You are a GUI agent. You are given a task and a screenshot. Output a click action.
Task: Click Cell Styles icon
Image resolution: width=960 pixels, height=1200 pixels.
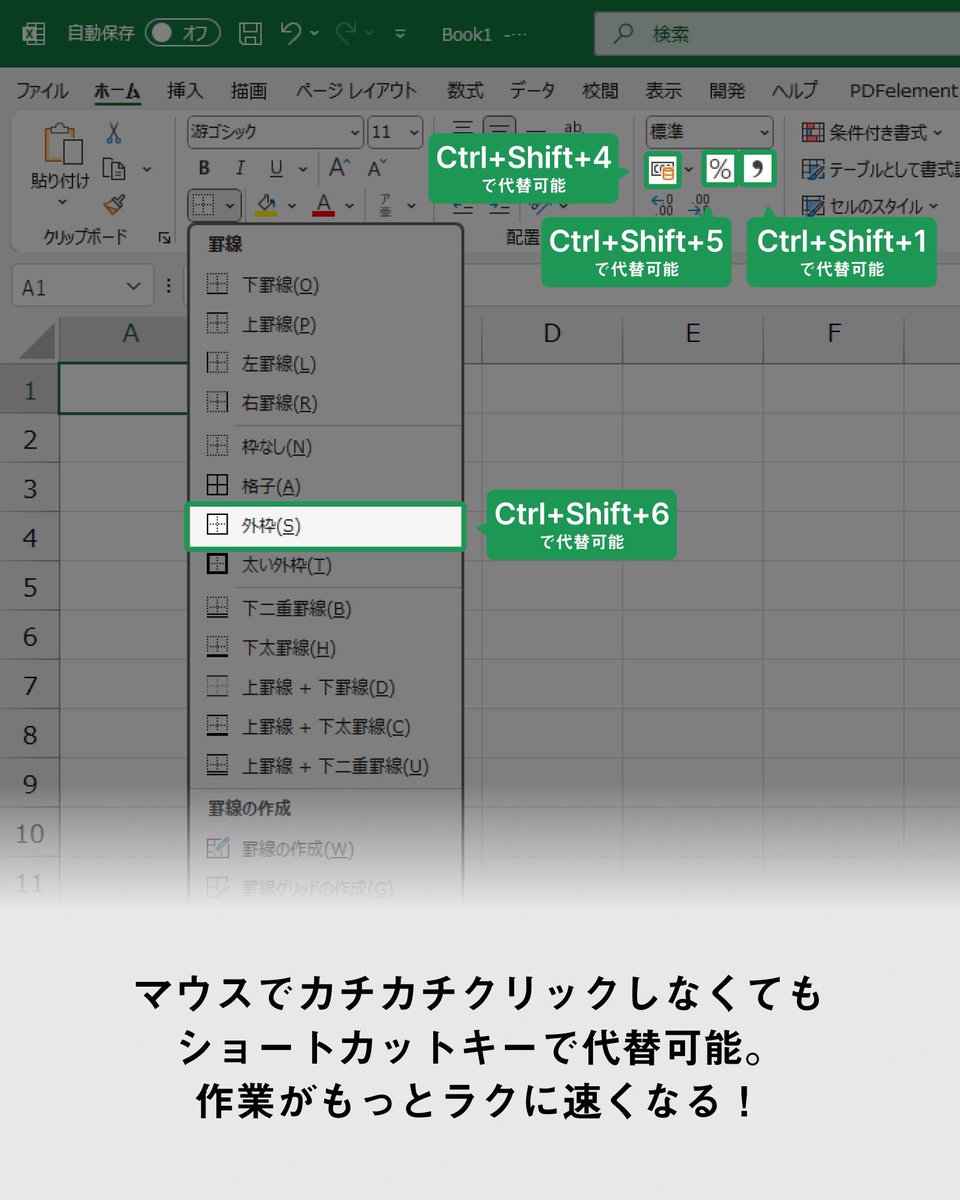[x=813, y=206]
